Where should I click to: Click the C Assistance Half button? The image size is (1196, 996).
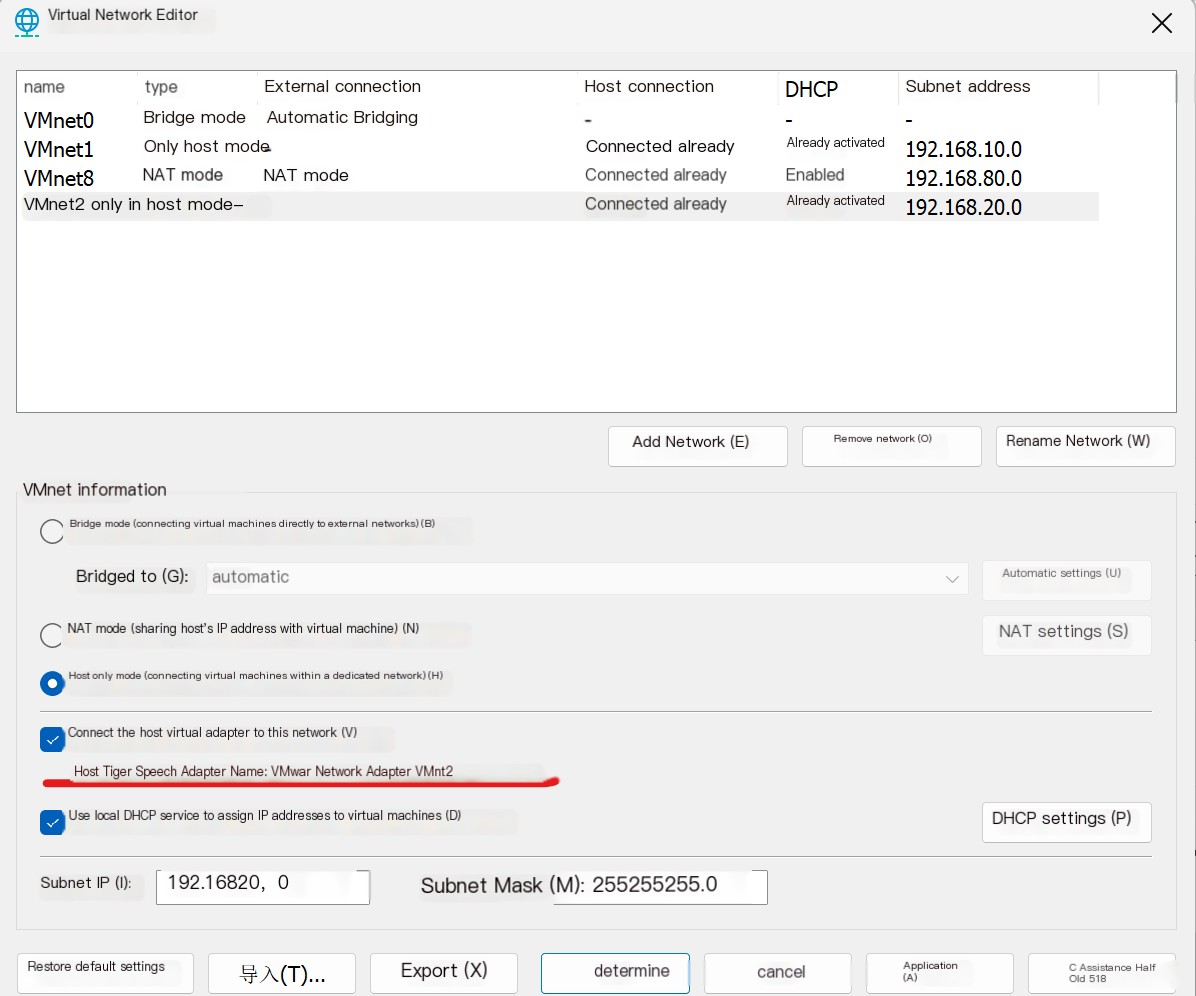coord(1101,973)
